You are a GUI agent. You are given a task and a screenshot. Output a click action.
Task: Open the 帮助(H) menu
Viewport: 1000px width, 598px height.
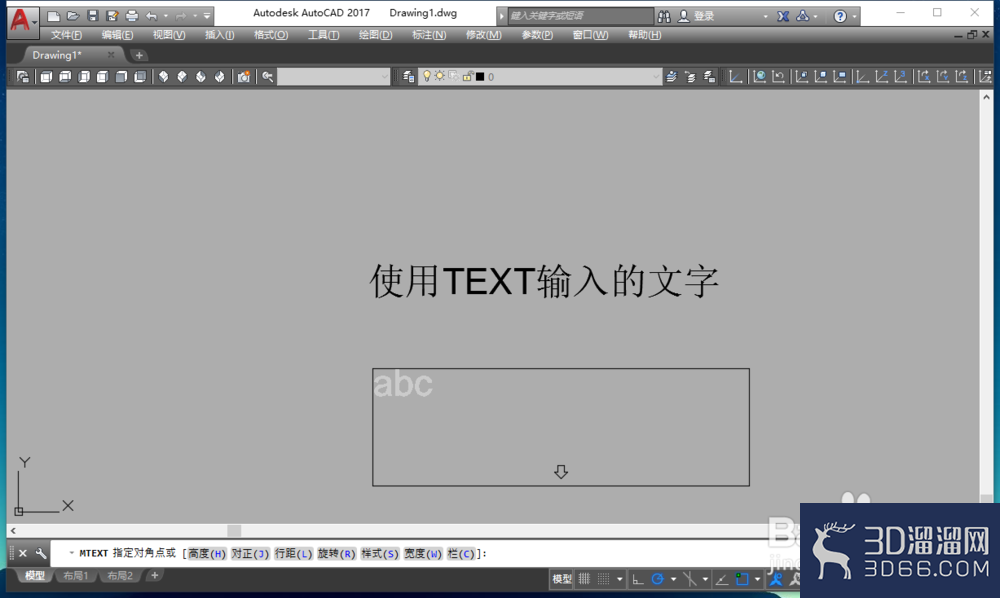644,35
